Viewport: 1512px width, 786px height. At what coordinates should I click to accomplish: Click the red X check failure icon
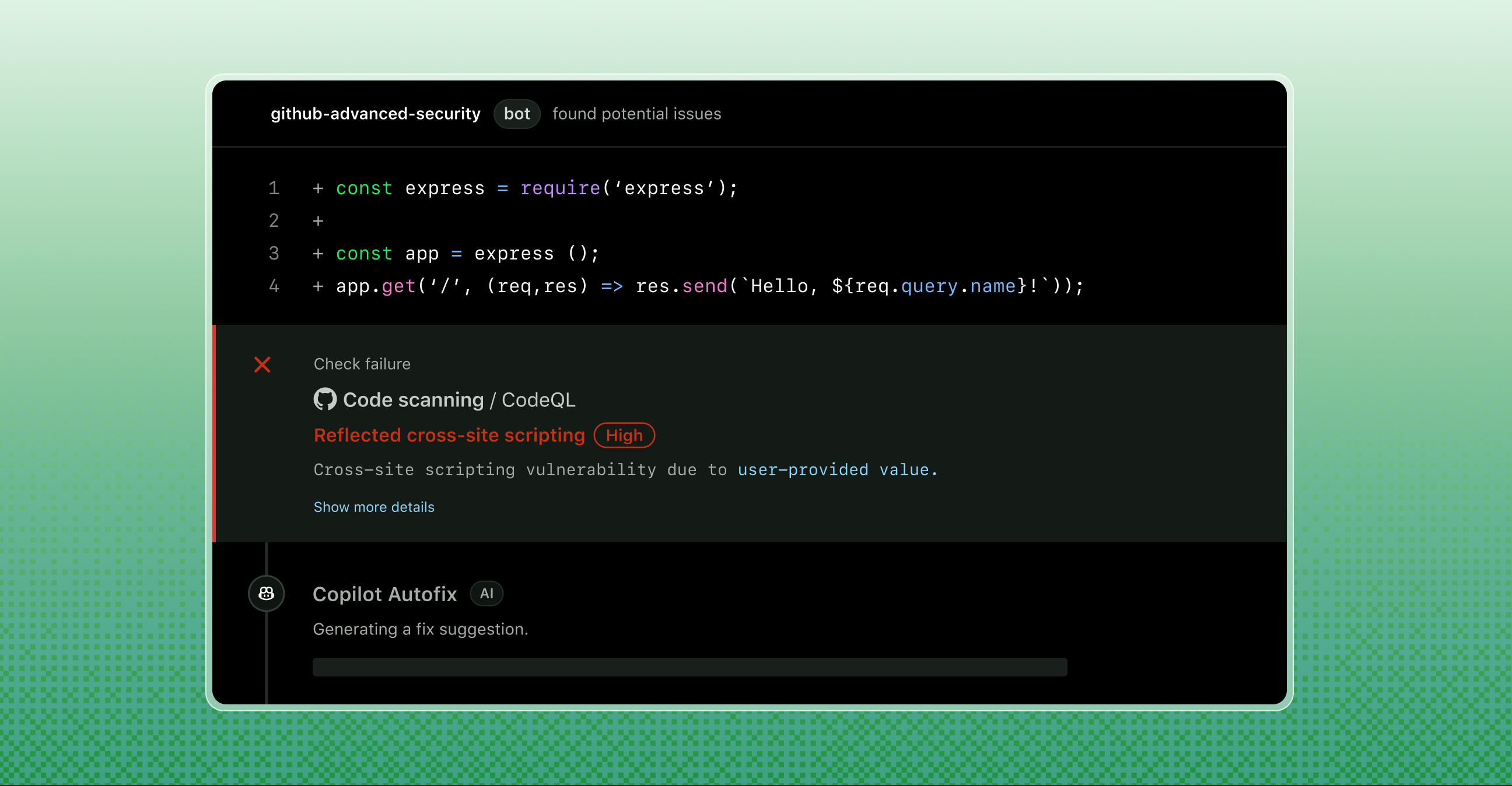(262, 364)
